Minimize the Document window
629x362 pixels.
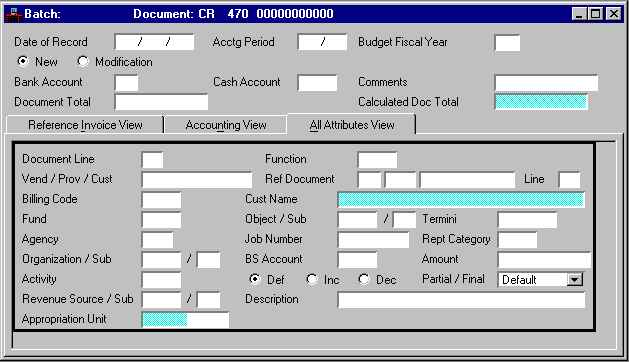coord(578,14)
